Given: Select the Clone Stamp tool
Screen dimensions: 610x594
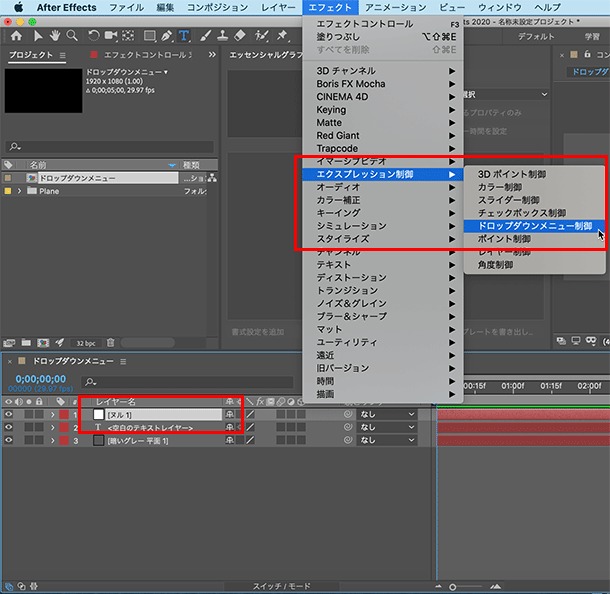Looking at the screenshot, I should (x=223, y=36).
